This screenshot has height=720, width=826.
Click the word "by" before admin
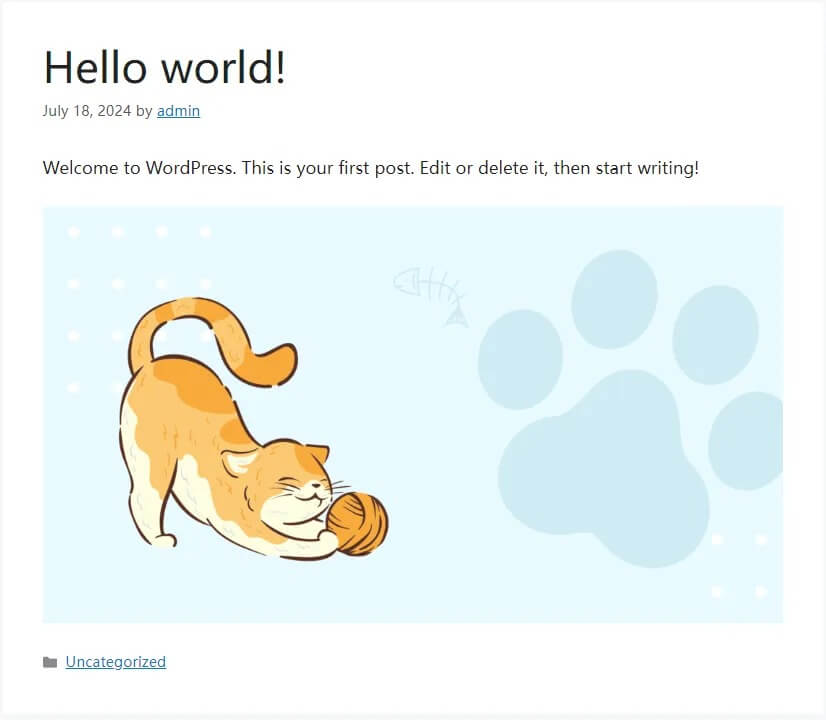144,111
